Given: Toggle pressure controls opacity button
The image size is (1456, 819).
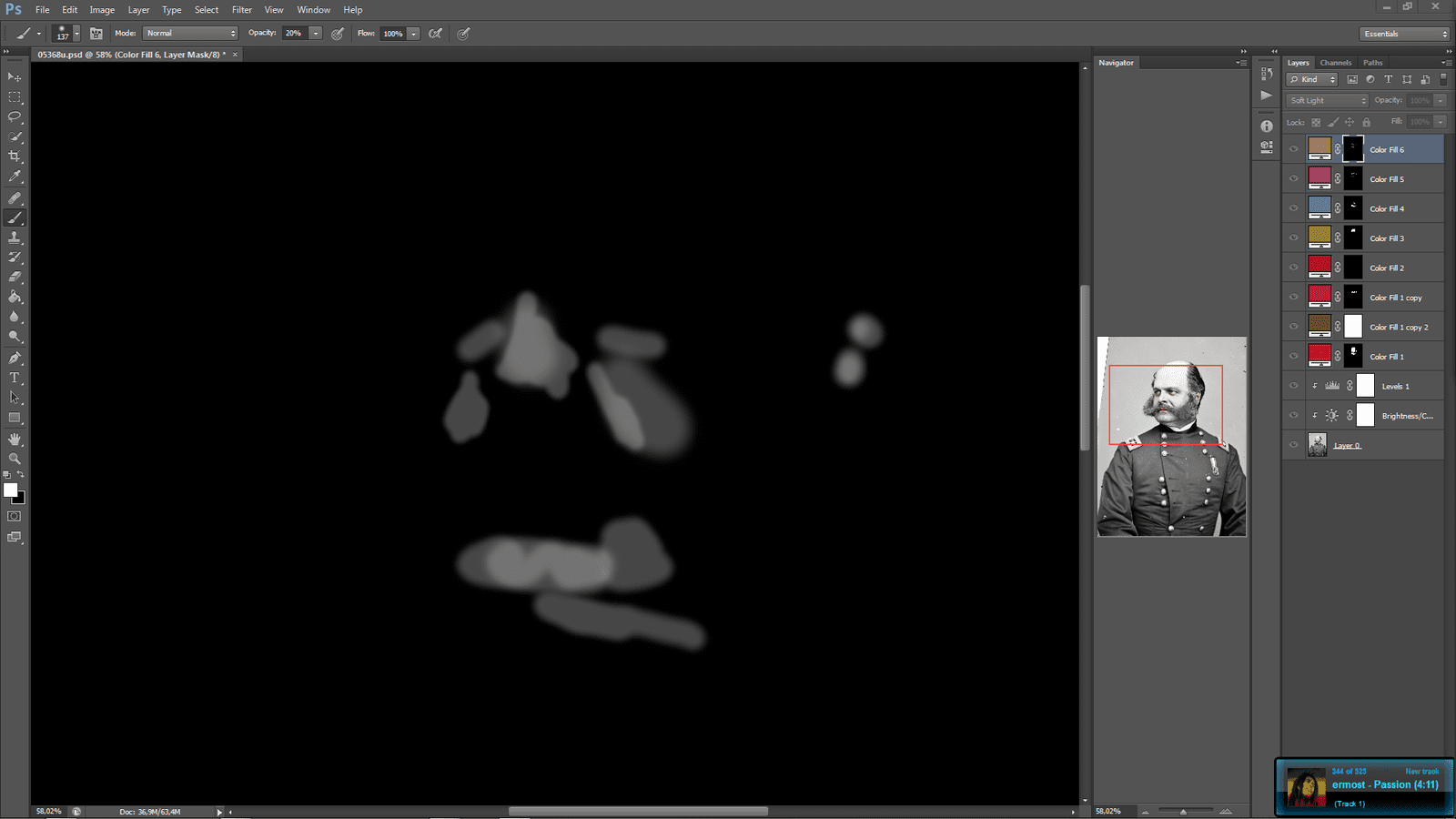Looking at the screenshot, I should pyautogui.click(x=338, y=34).
